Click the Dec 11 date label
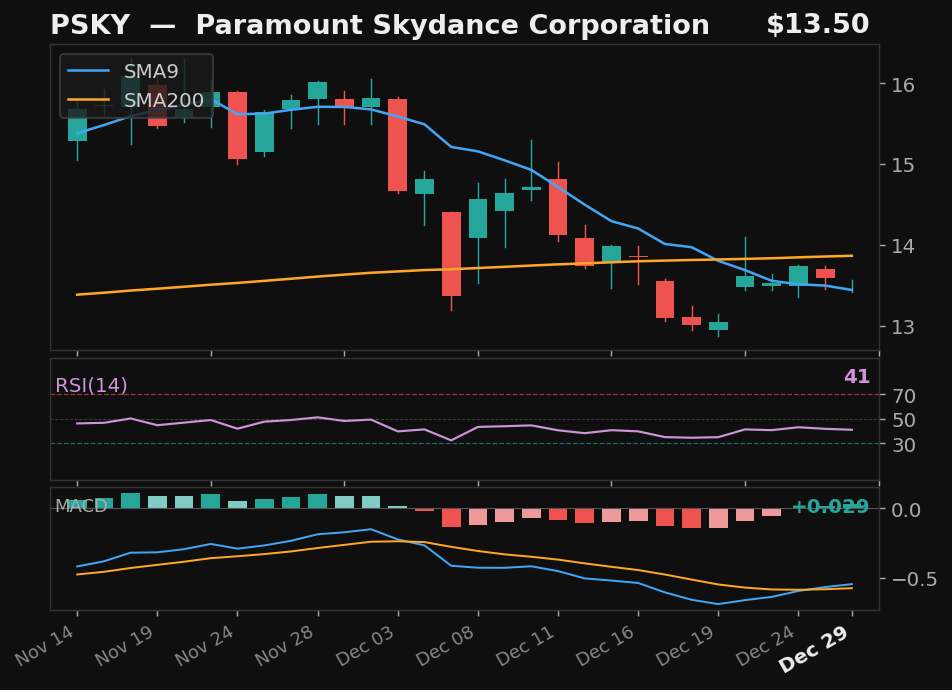The width and height of the screenshot is (952, 690). 526,645
